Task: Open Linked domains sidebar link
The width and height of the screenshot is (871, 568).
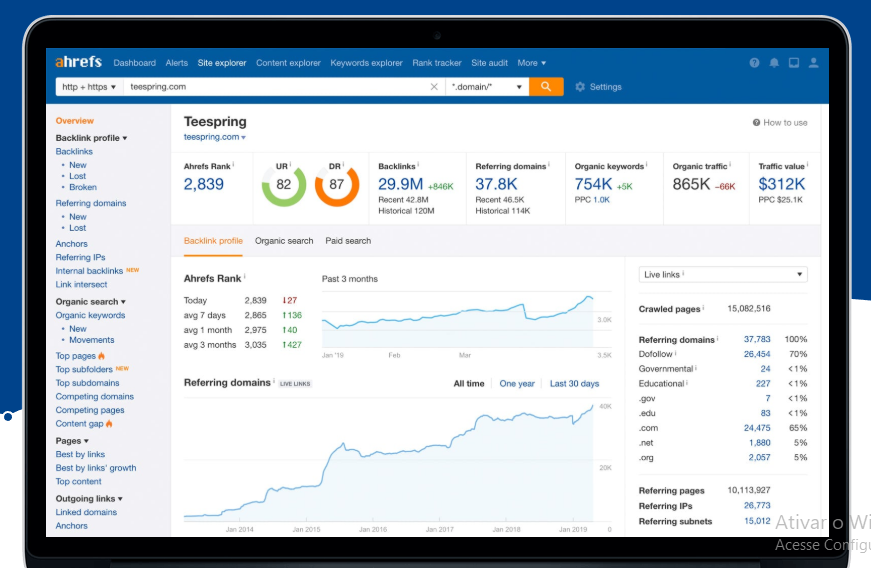Action: [86, 512]
